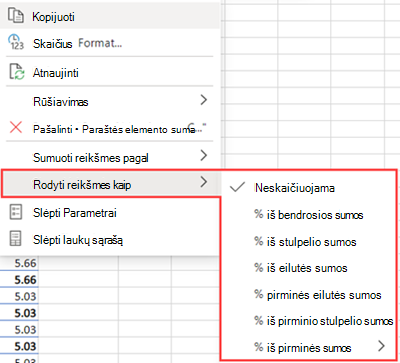
Task: Select Slėpti laukų sąrašą entry
Action: point(110,239)
